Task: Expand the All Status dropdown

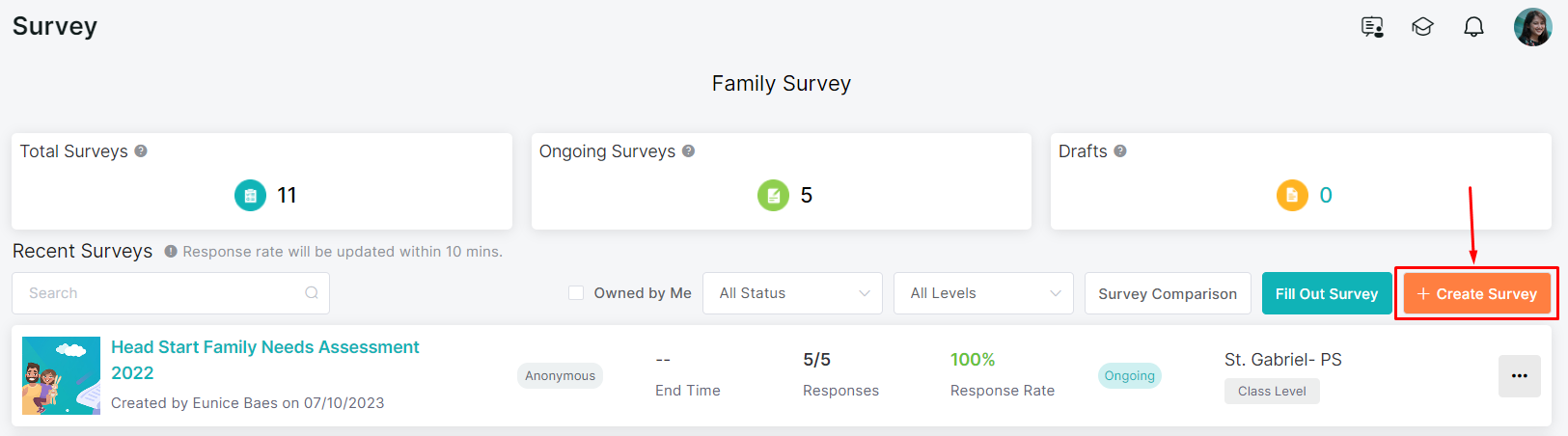Action: pos(793,293)
